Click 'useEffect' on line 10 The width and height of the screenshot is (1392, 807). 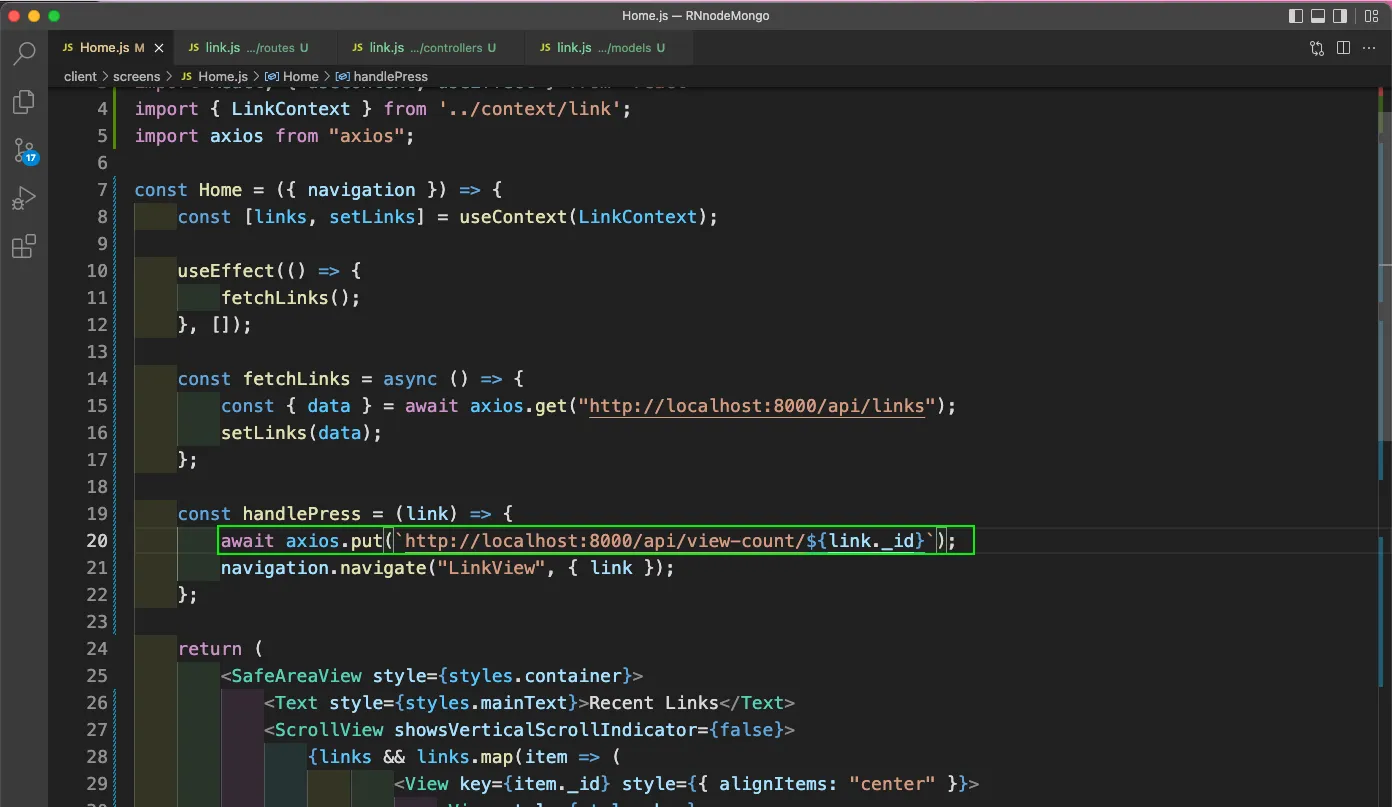(x=226, y=271)
